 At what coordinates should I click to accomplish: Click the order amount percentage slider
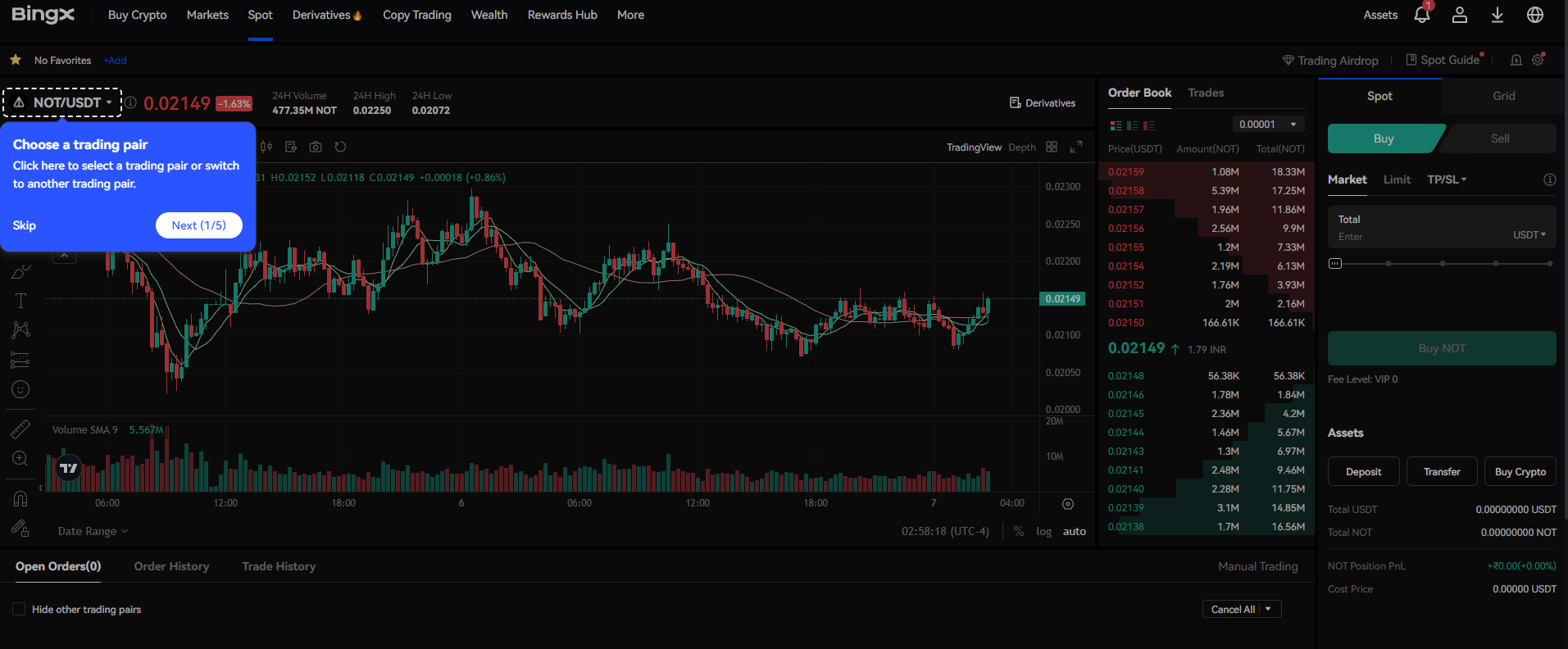tap(1442, 264)
